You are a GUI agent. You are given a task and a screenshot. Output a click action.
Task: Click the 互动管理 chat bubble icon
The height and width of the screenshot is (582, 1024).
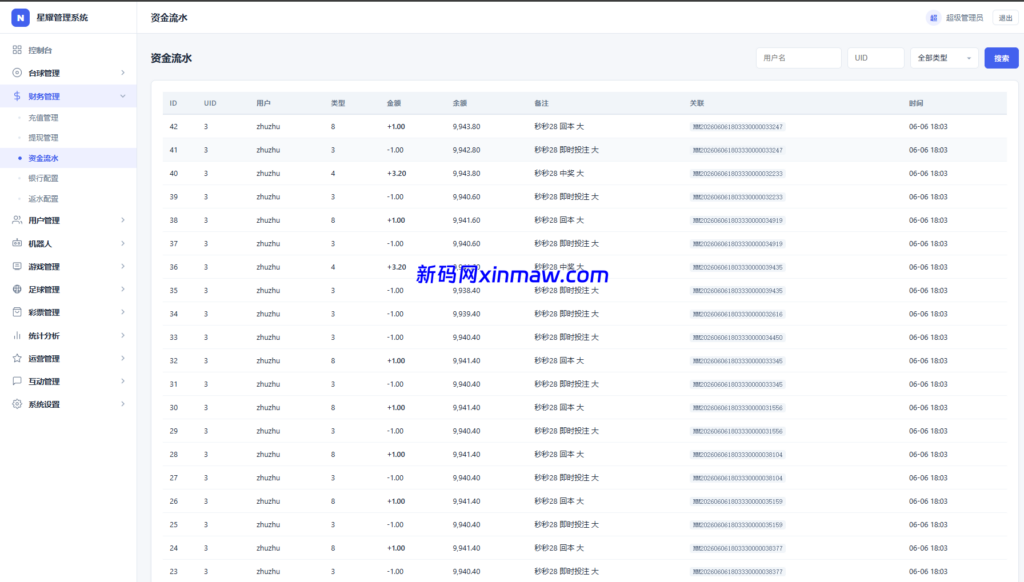[x=17, y=381]
